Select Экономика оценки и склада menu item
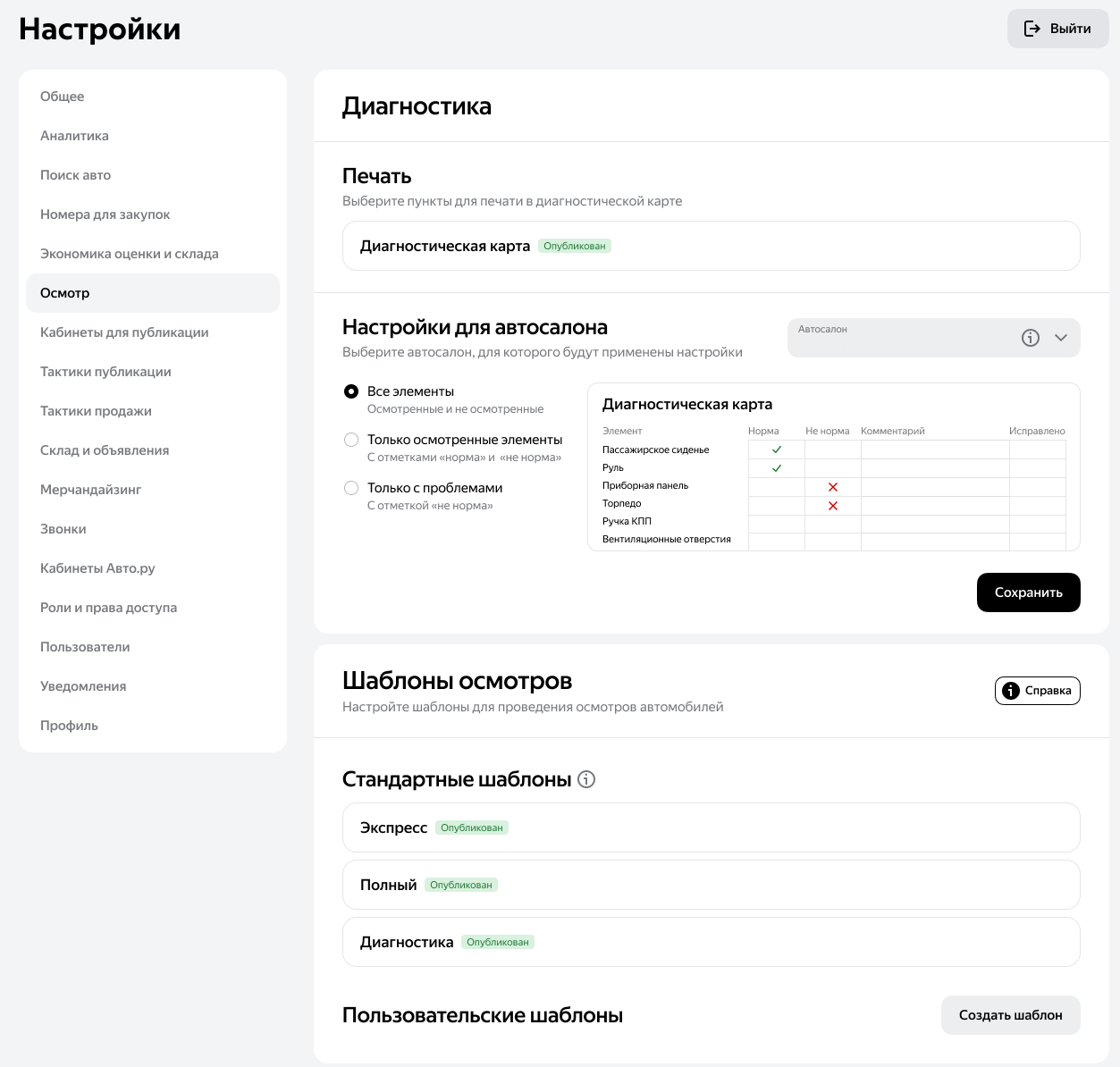1120x1067 pixels. click(x=153, y=254)
